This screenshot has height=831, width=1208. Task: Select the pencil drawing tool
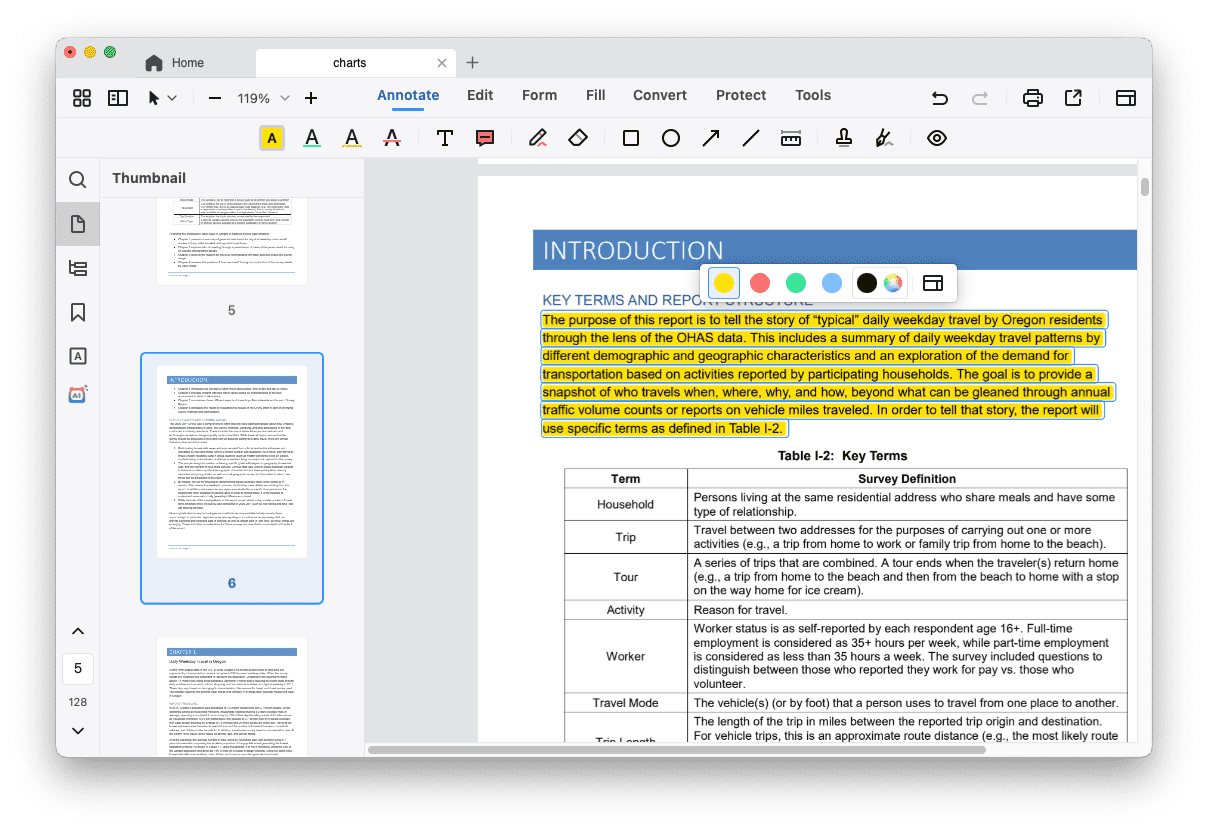pos(538,138)
